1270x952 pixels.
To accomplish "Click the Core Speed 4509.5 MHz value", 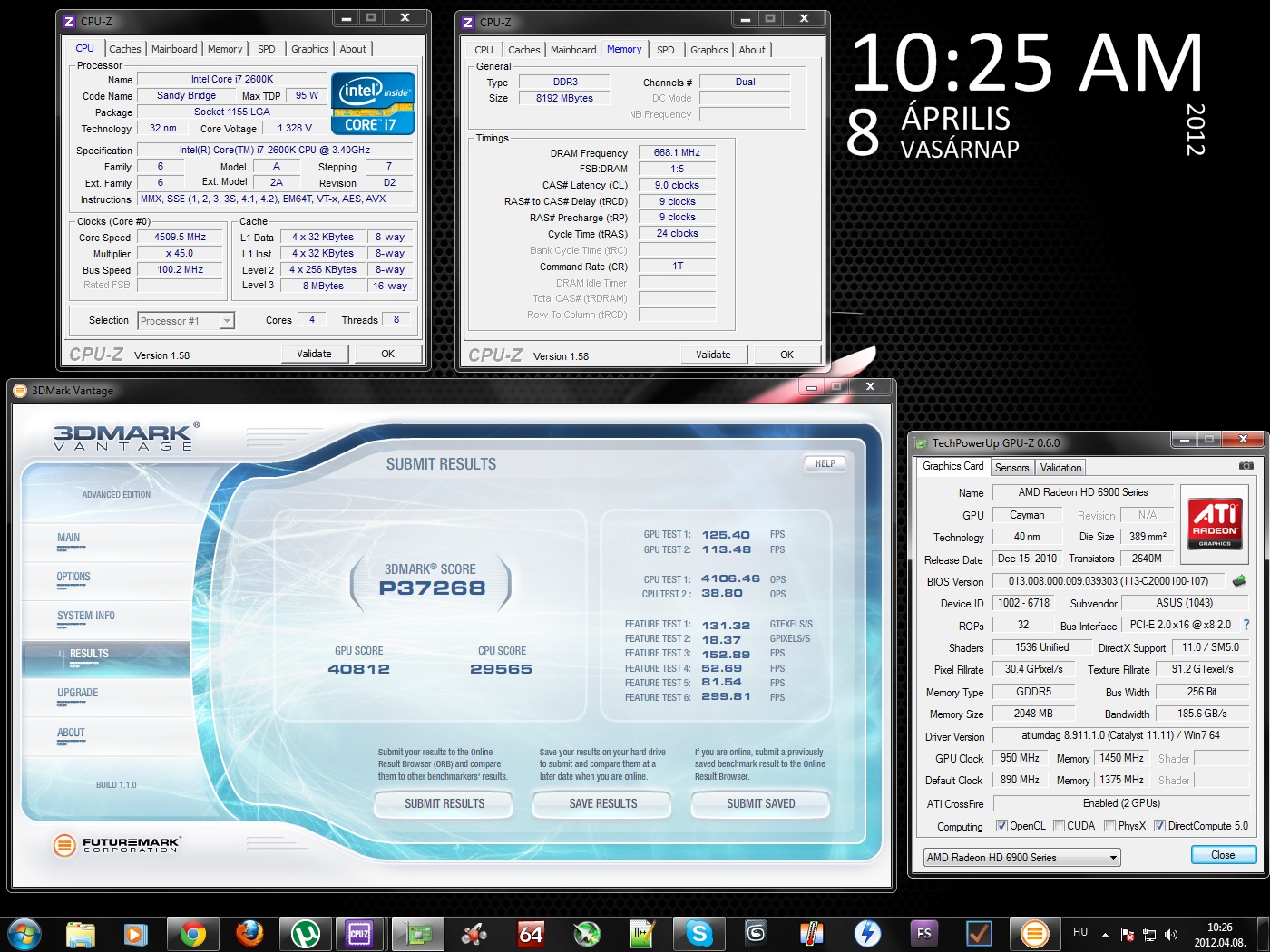I will click(x=180, y=237).
